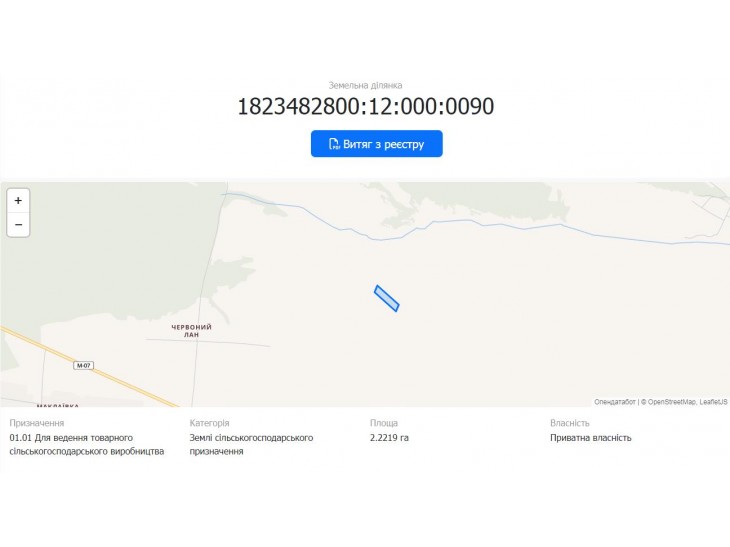Open the Опендатабот attribution link
The image size is (730, 547).
click(615, 402)
